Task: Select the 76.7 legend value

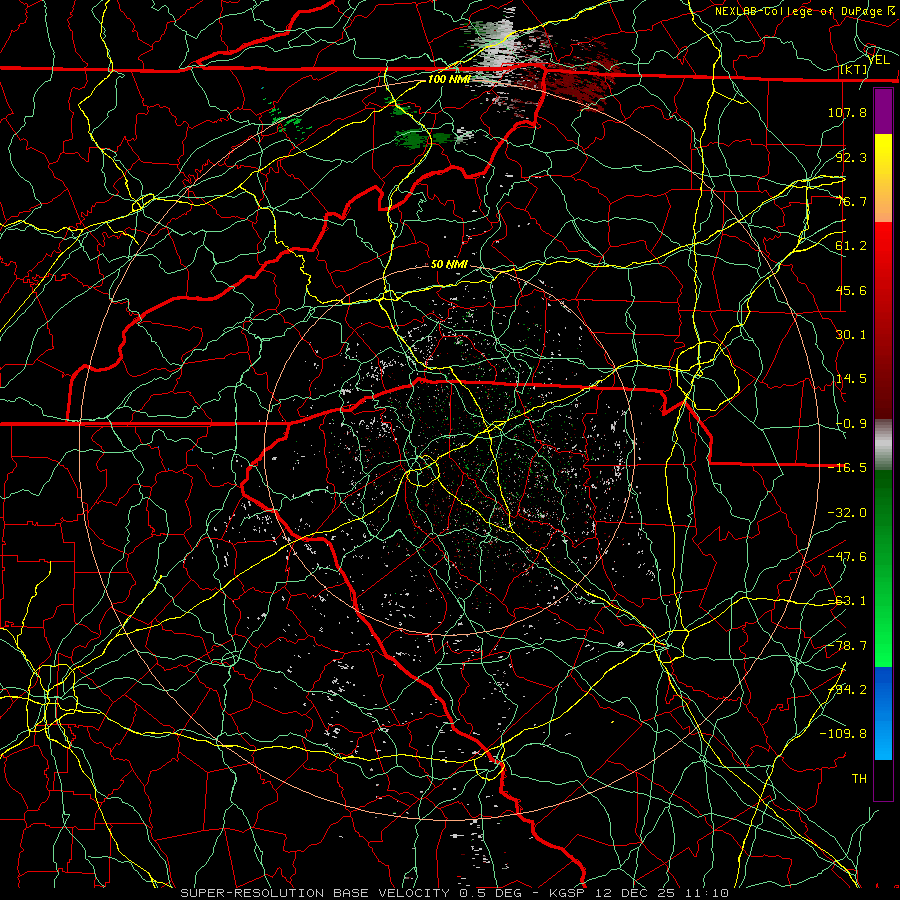Action: pos(851,201)
